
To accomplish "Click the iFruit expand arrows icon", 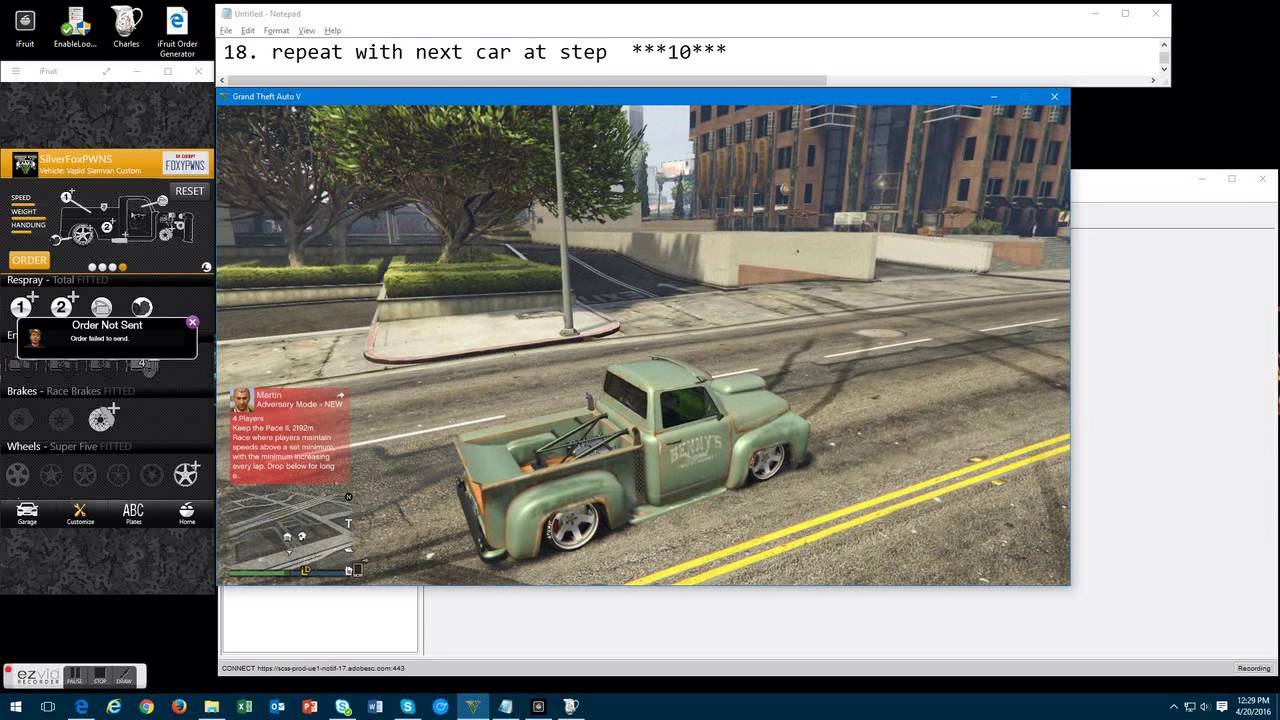I will (x=107, y=72).
